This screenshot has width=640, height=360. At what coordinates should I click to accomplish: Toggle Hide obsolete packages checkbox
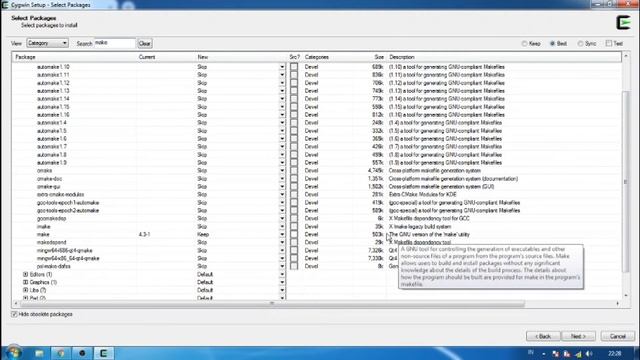click(14, 314)
